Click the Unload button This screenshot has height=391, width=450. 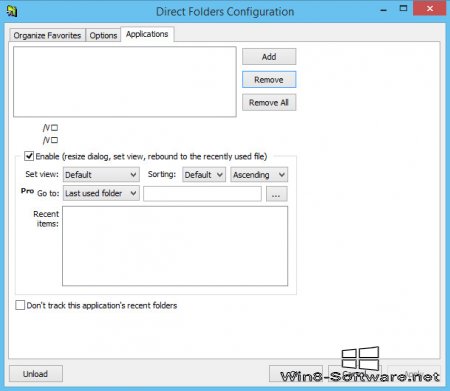[36, 374]
